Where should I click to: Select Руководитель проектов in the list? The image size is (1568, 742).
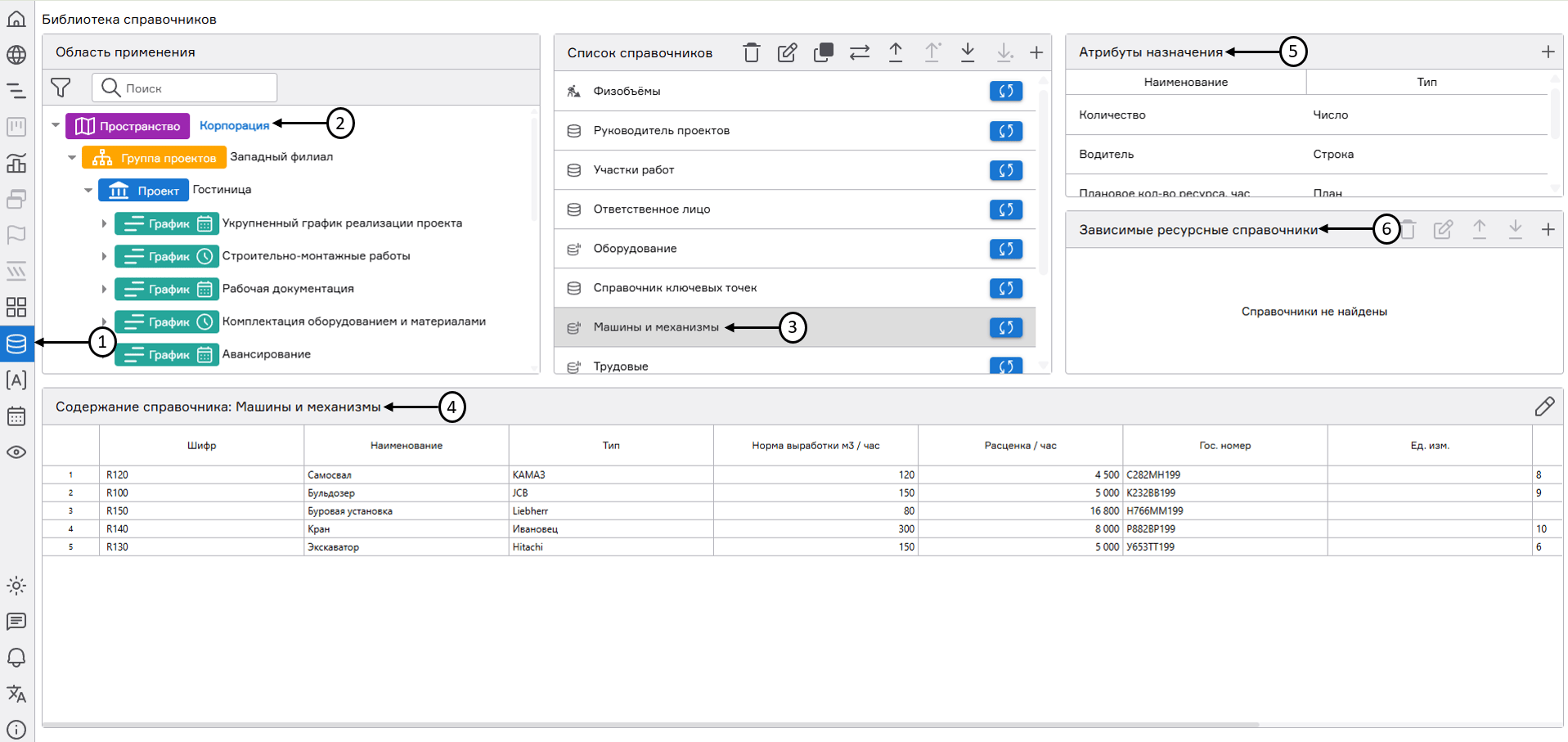coord(661,131)
